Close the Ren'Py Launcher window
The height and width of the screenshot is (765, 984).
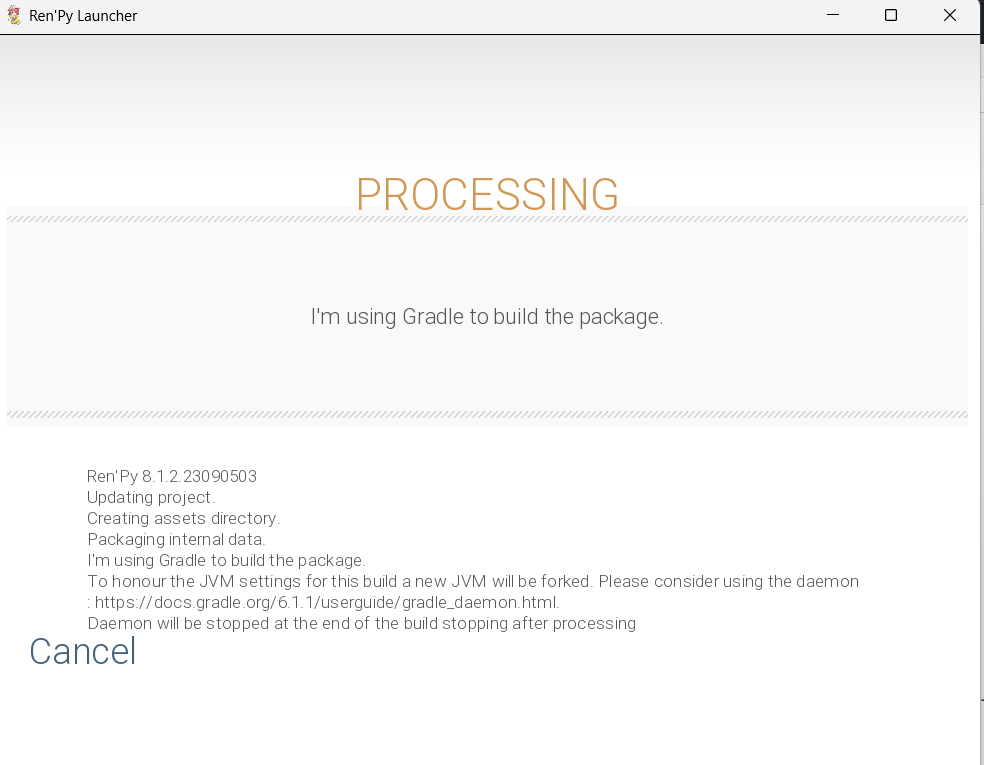point(949,15)
